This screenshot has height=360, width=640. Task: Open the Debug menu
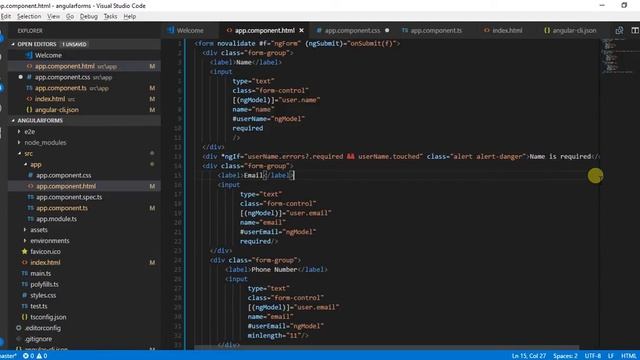pos(89,16)
